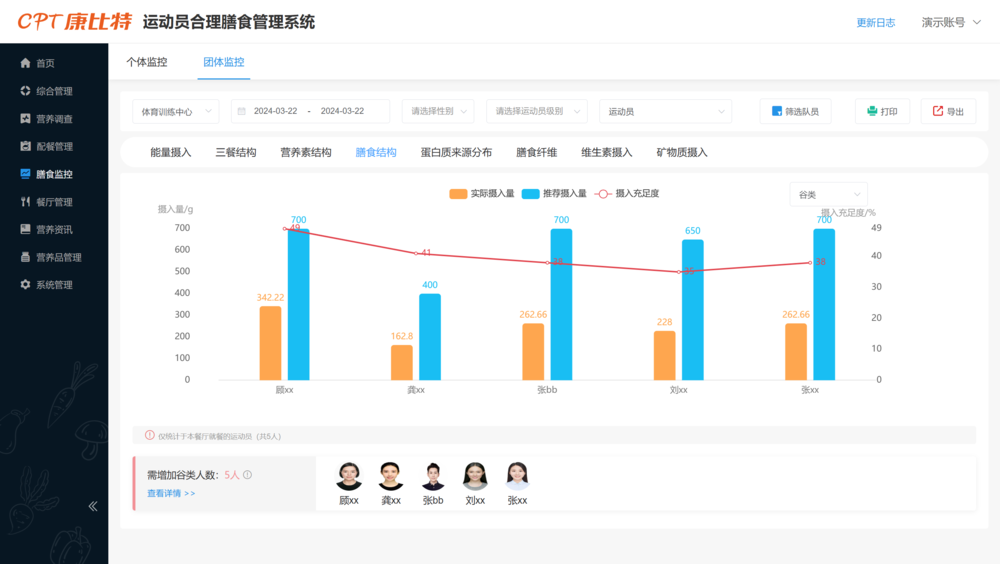Click 需增加谷类人数 value 5人

(x=232, y=475)
